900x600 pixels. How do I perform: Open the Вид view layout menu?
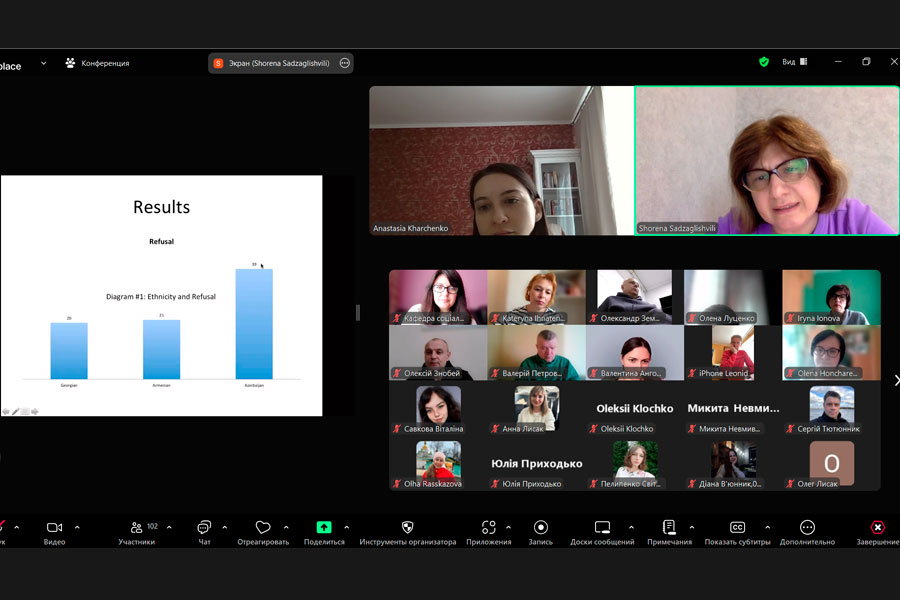[x=794, y=61]
